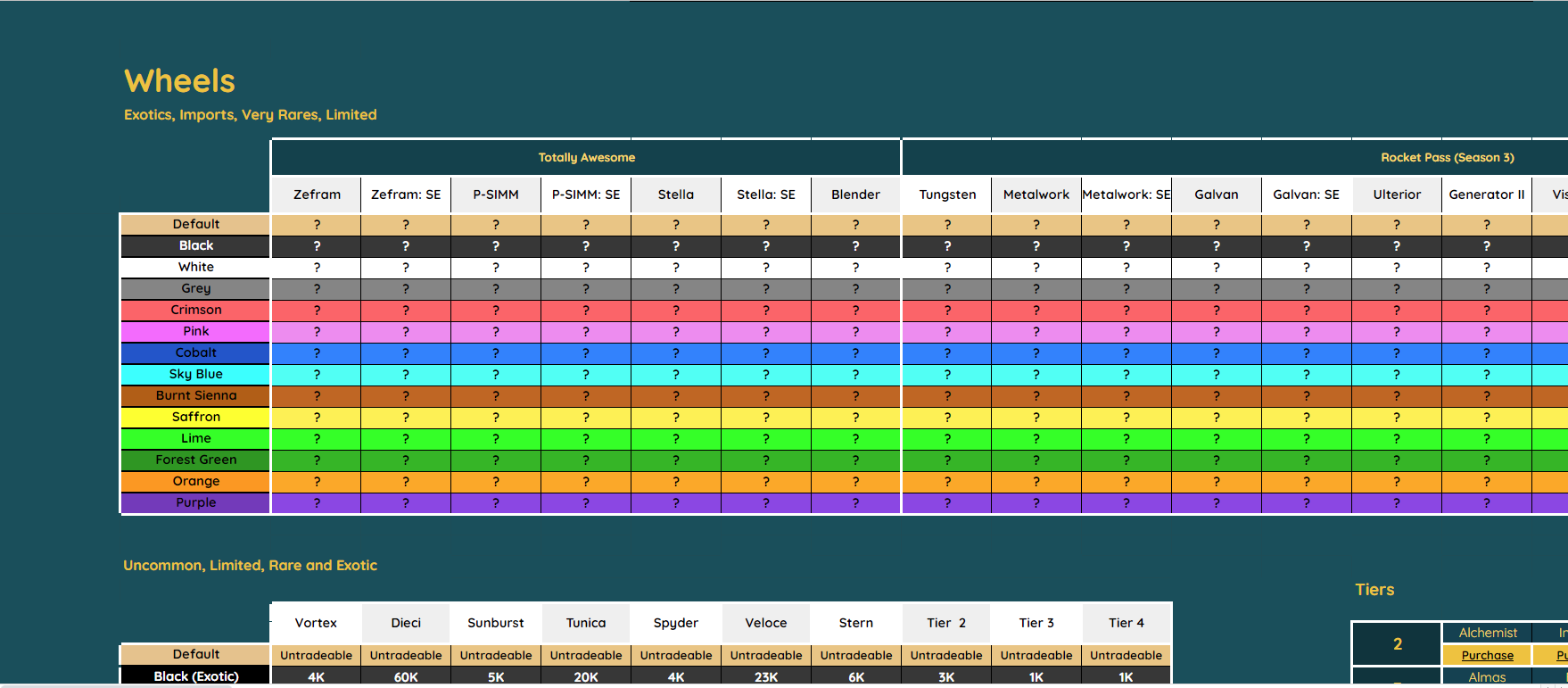1568x688 pixels.
Task: Select the Stella: SE column header
Action: coord(766,195)
